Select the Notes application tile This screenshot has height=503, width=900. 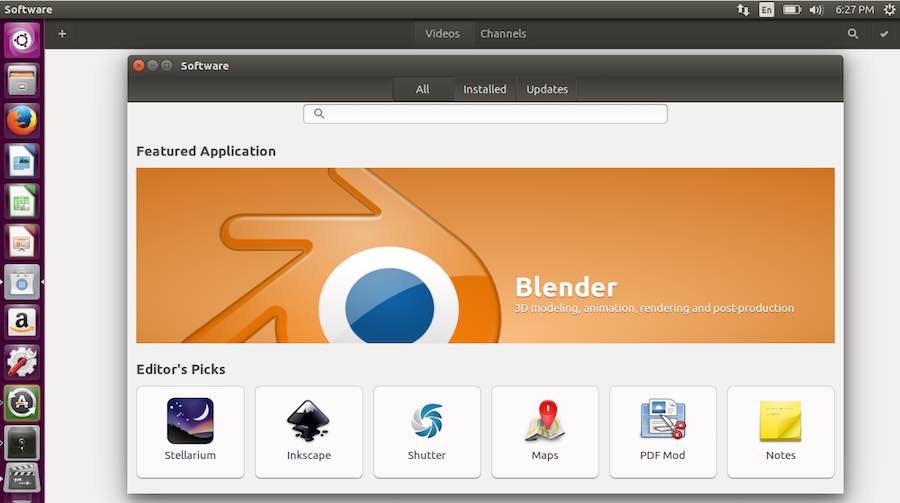(780, 431)
